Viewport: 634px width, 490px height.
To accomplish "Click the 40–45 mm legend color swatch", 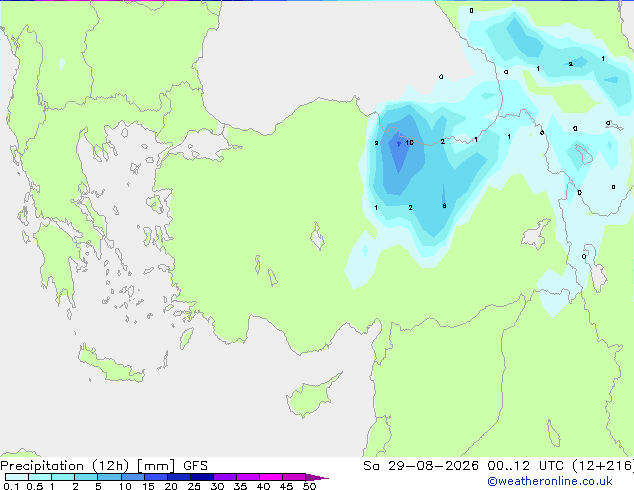I will click(x=271, y=477).
